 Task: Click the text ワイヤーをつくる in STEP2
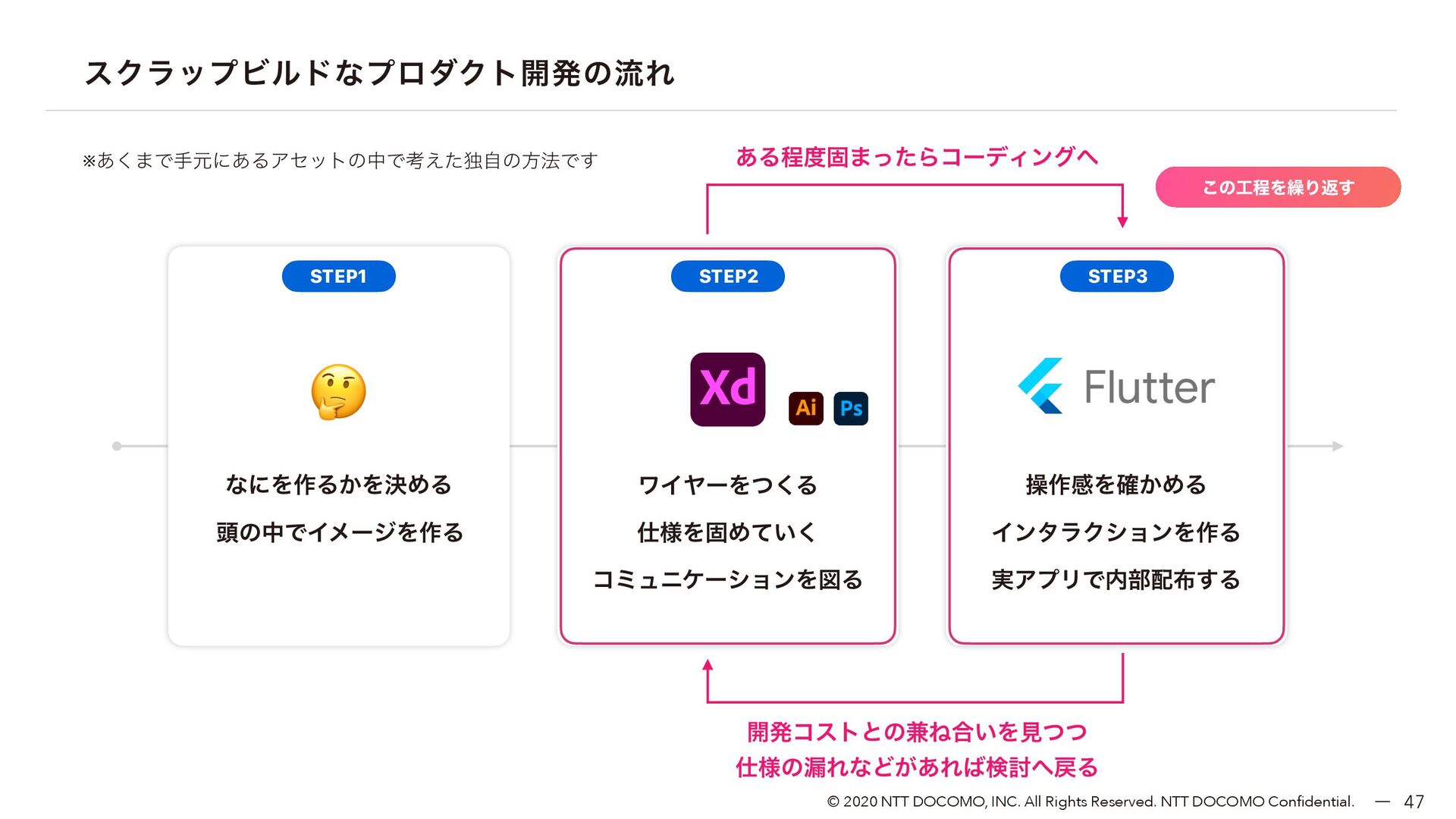tap(728, 485)
